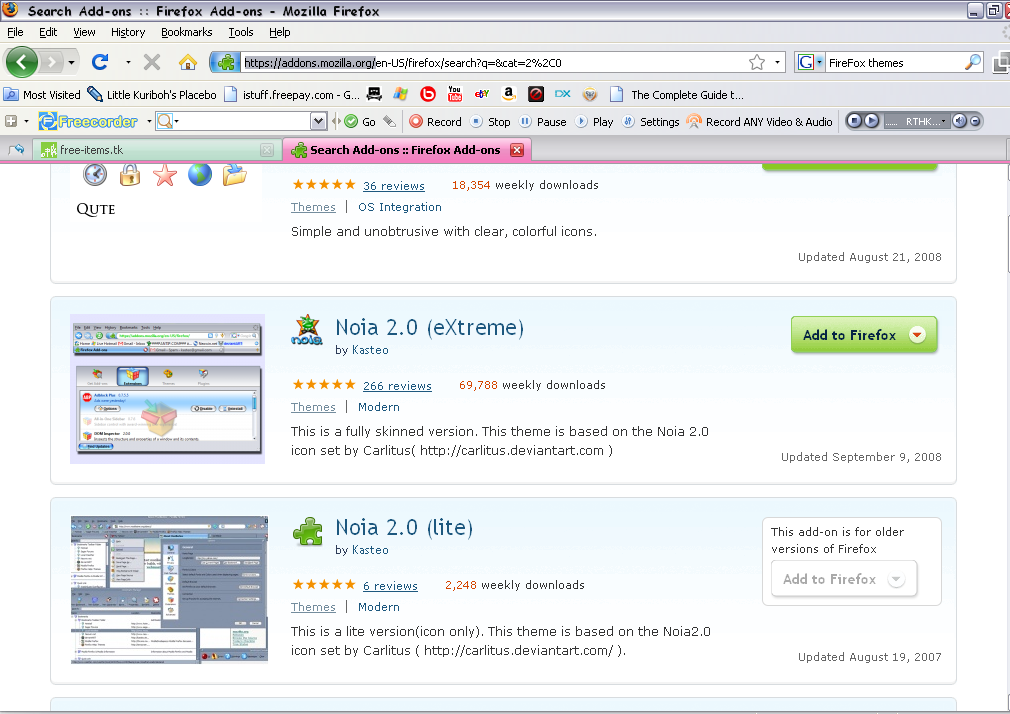Open the Amazon bookmark icon
This screenshot has height=714, width=1010.
click(508, 94)
